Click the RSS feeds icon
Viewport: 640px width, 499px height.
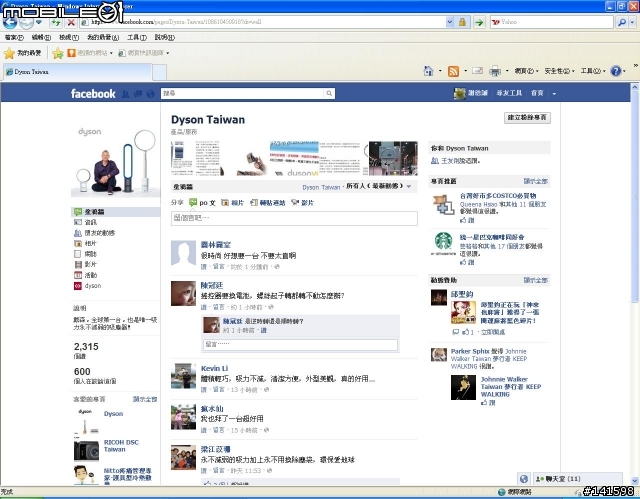[453, 71]
